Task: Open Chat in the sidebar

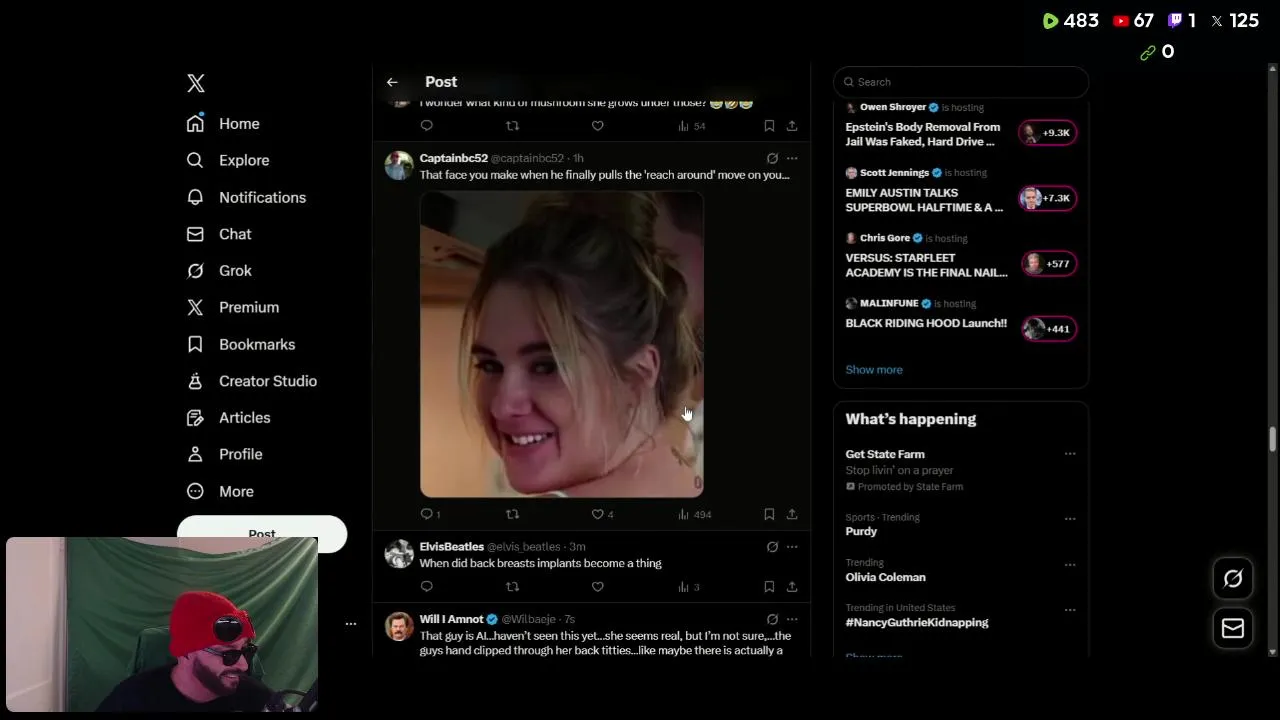Action: [x=219, y=234]
